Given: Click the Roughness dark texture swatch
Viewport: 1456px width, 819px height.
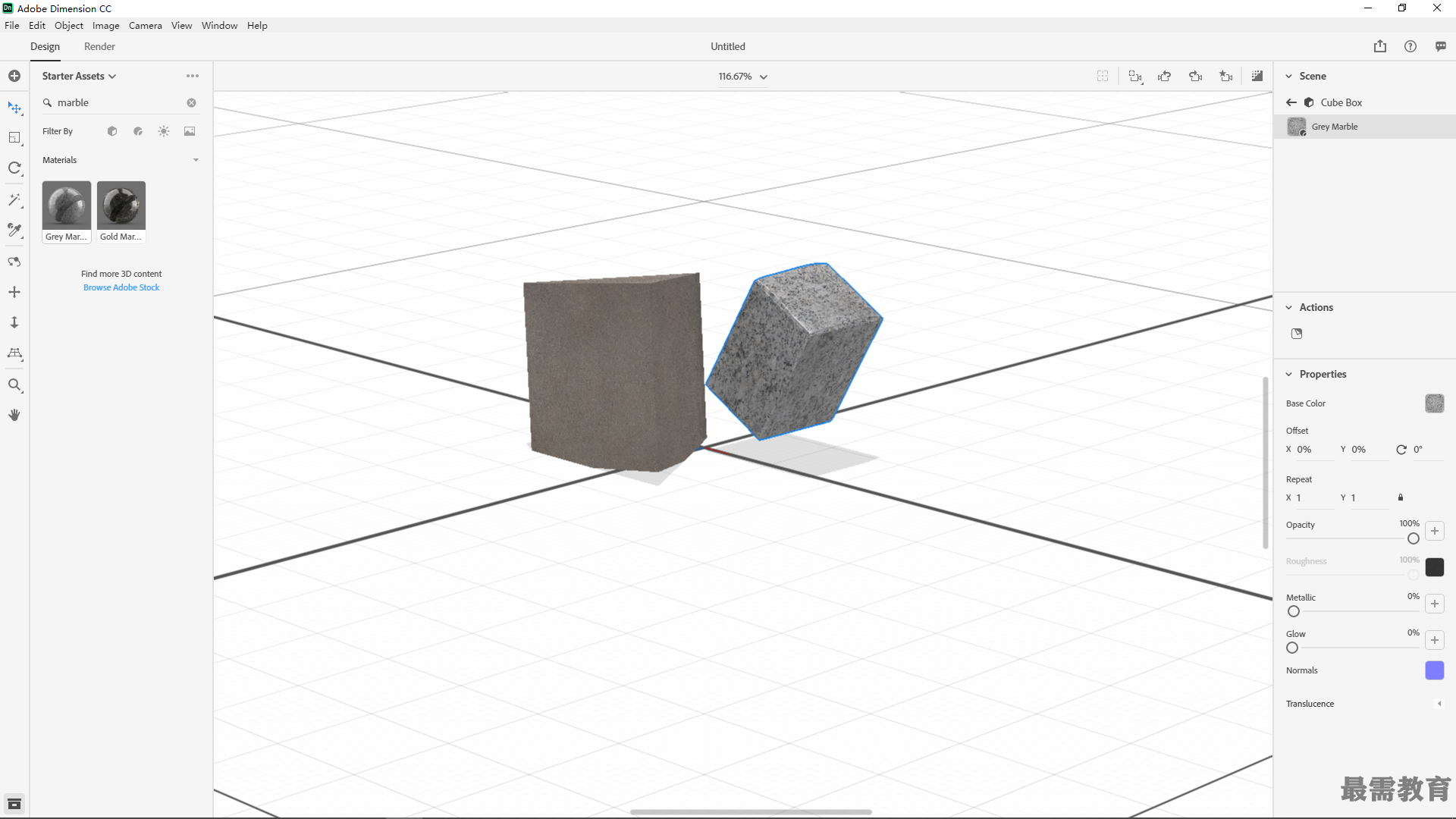Looking at the screenshot, I should click(1435, 567).
